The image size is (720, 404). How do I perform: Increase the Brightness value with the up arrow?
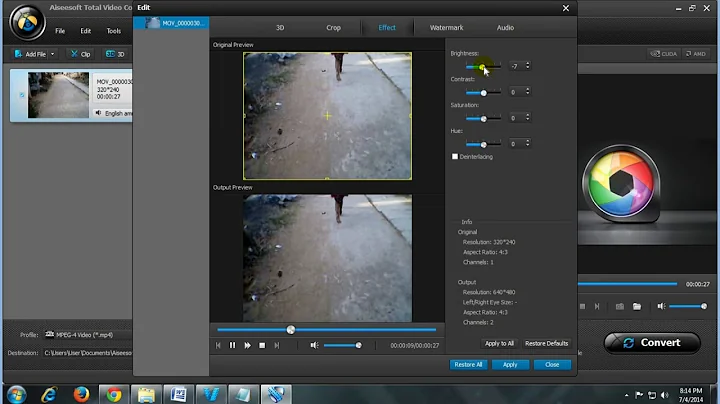point(528,64)
